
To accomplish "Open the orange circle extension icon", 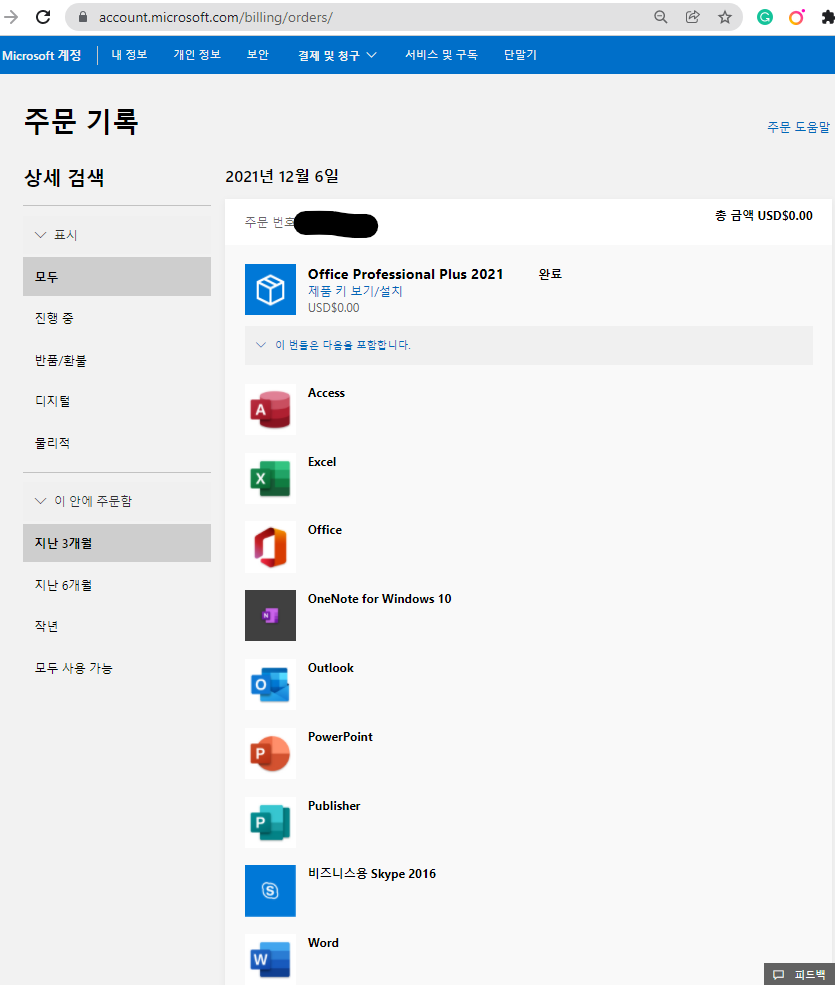I will (797, 17).
